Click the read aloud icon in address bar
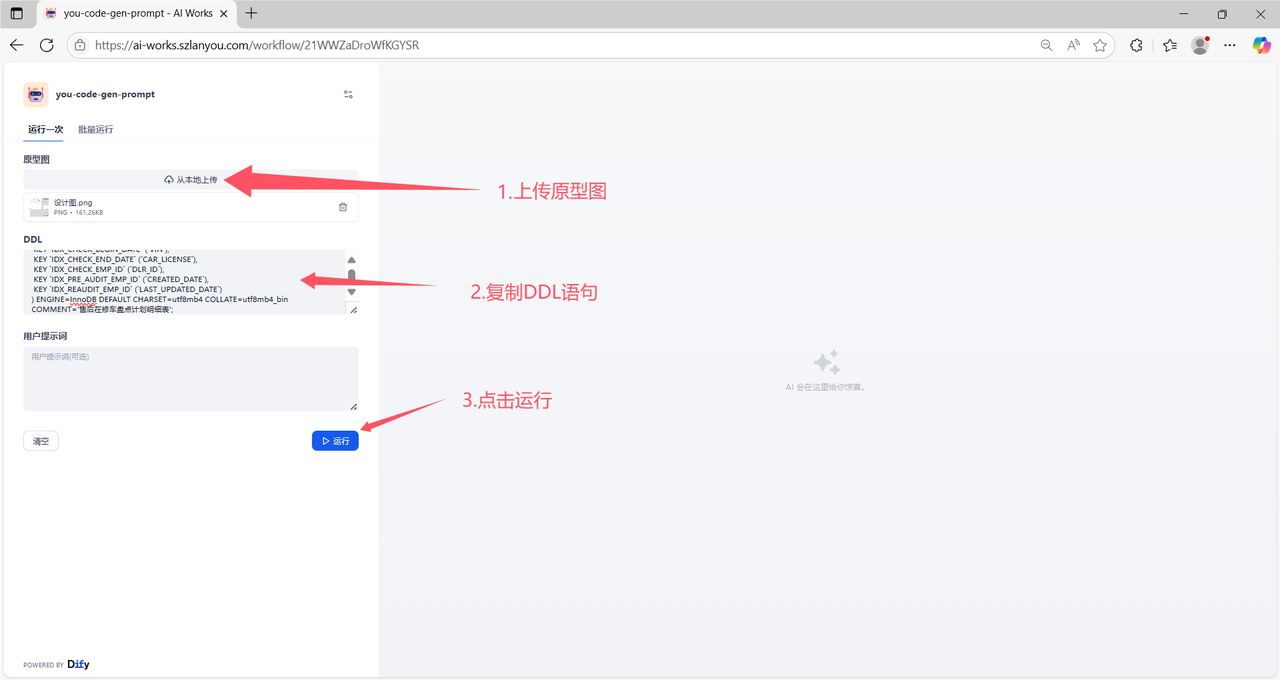 point(1073,44)
